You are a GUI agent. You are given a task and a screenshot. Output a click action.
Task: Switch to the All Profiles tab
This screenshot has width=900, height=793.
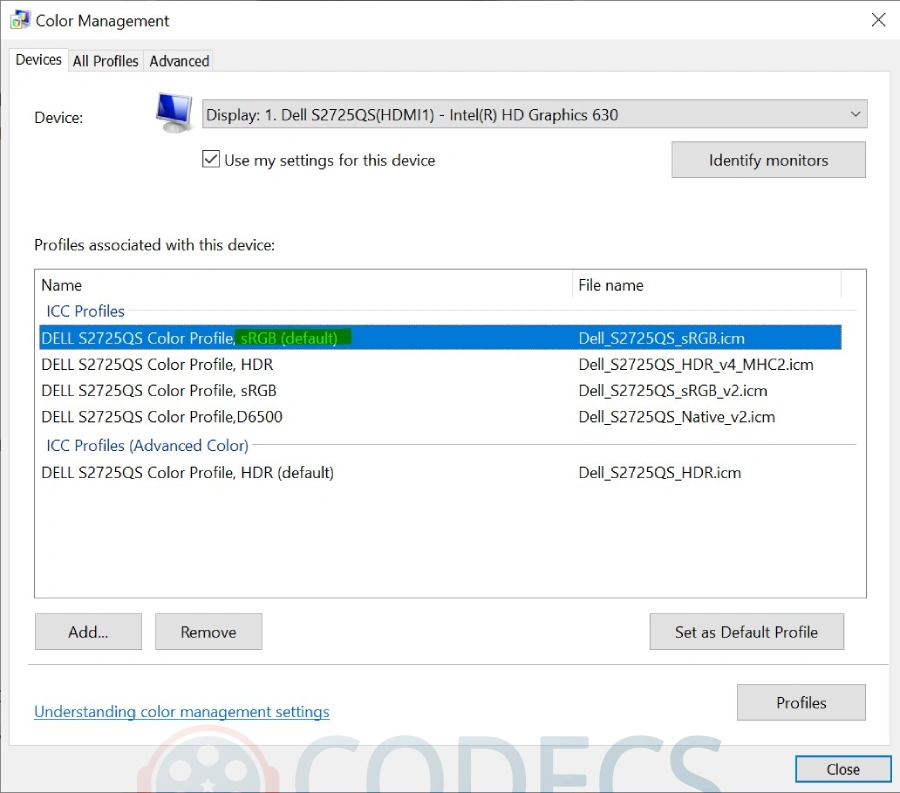tap(106, 61)
